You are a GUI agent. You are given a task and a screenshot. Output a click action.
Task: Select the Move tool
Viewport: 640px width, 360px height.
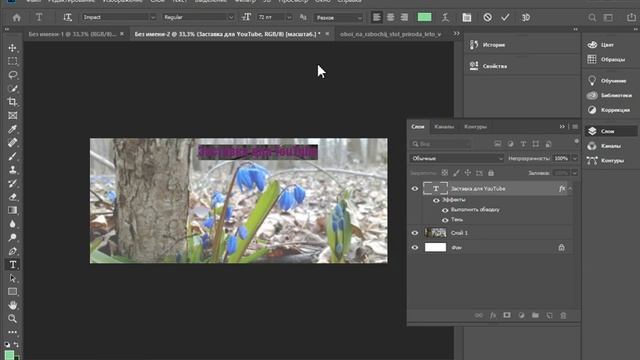(x=12, y=48)
